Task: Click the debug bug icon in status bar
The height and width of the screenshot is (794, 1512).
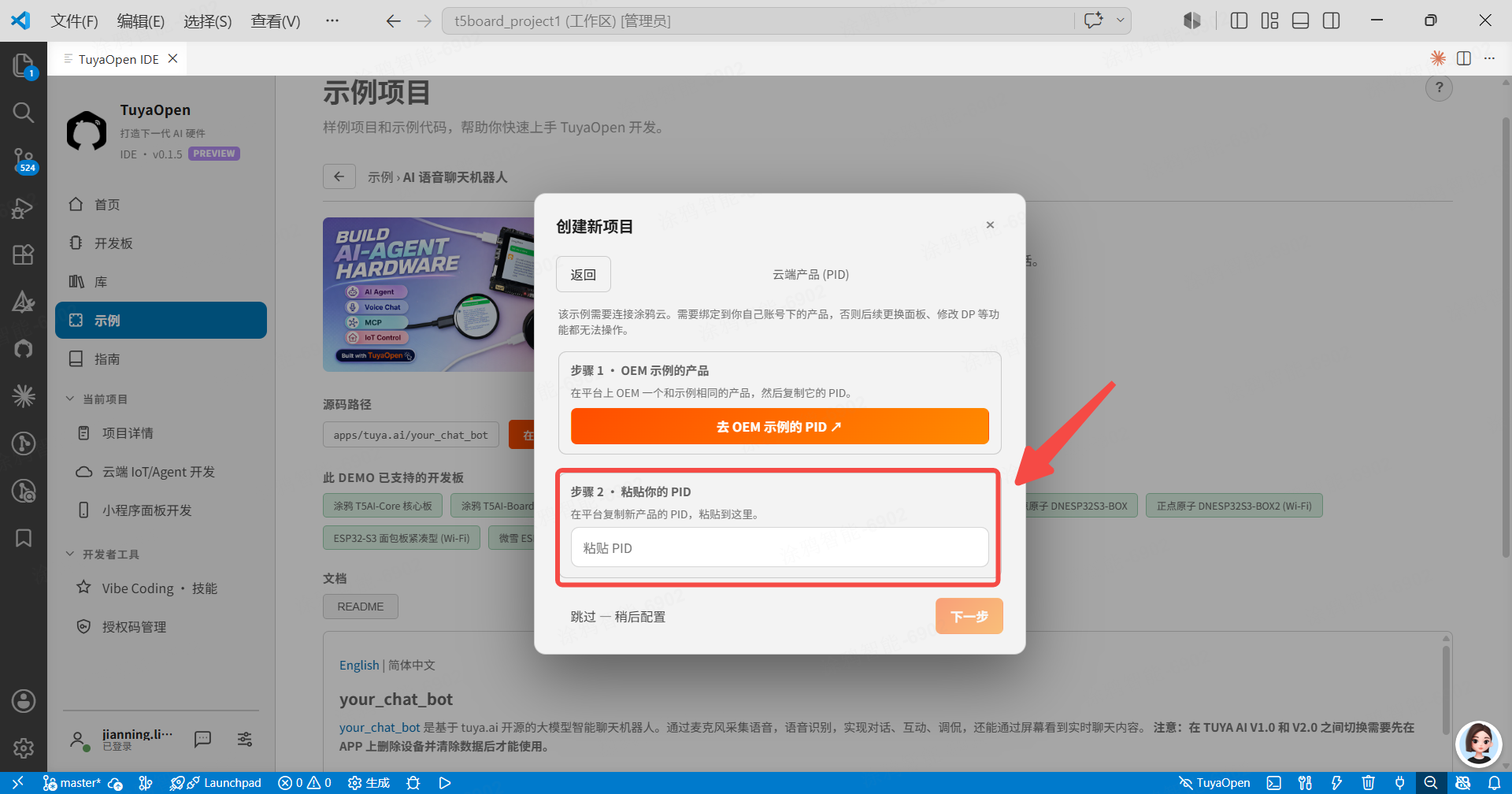Action: (x=413, y=783)
